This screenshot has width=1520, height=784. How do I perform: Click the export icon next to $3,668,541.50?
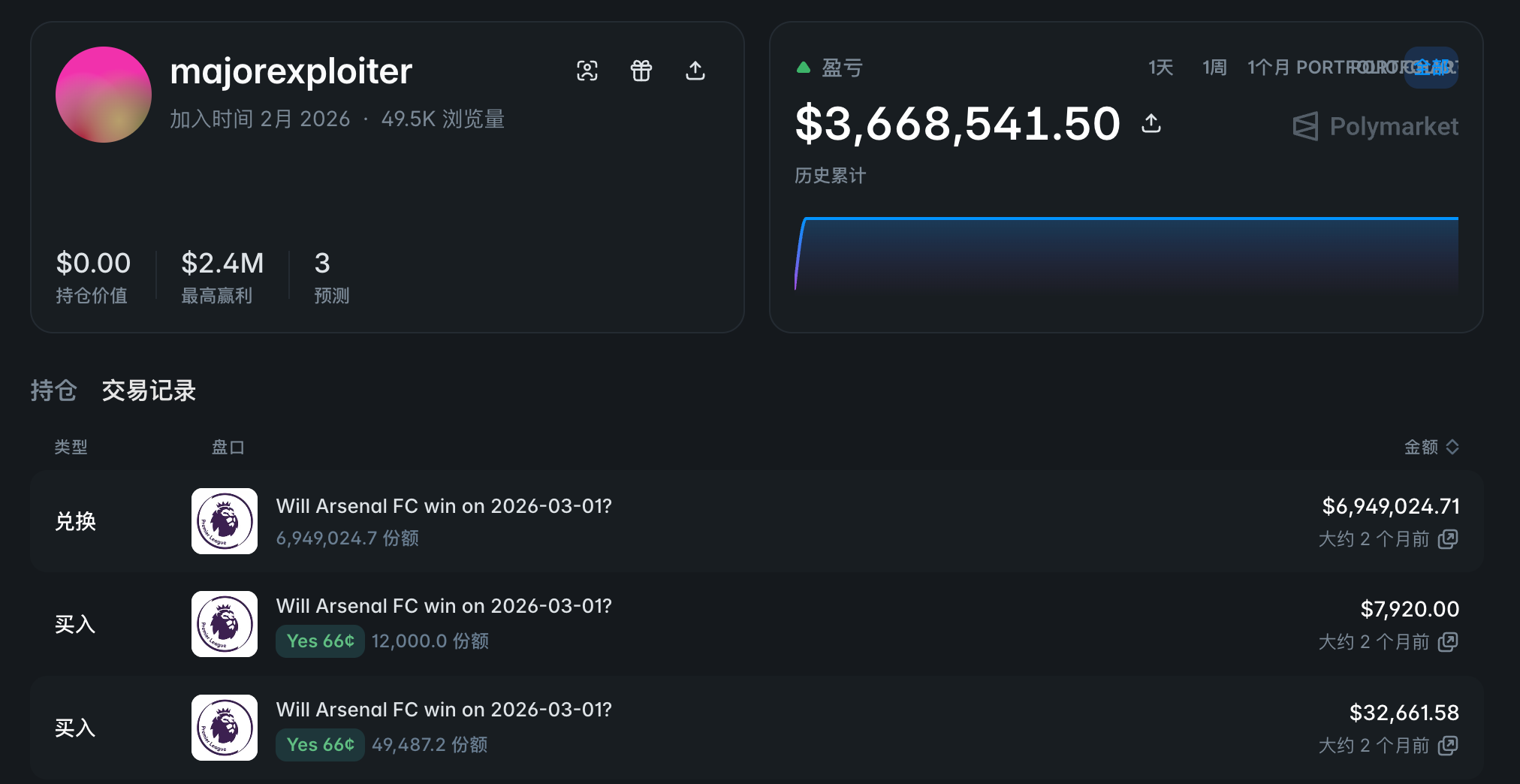tap(1152, 123)
